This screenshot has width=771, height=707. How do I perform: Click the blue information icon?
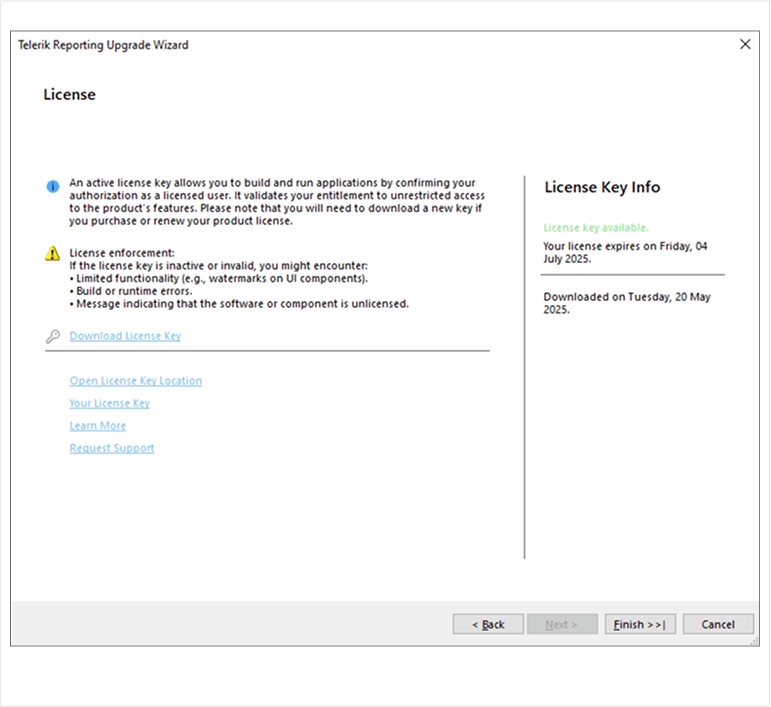pos(53,187)
